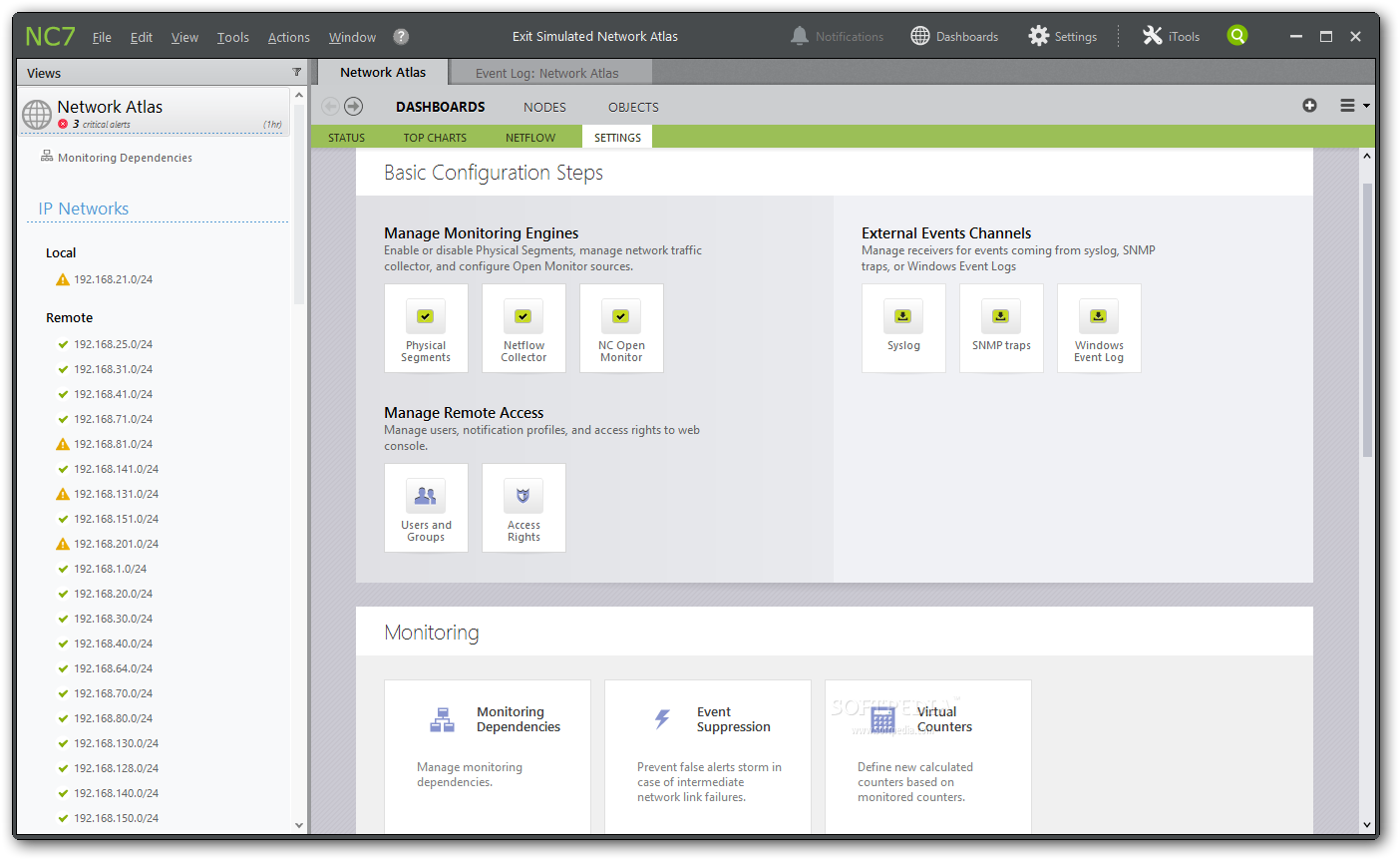This screenshot has height=860, width=1400.
Task: Go back with the navigation arrow
Action: [330, 107]
